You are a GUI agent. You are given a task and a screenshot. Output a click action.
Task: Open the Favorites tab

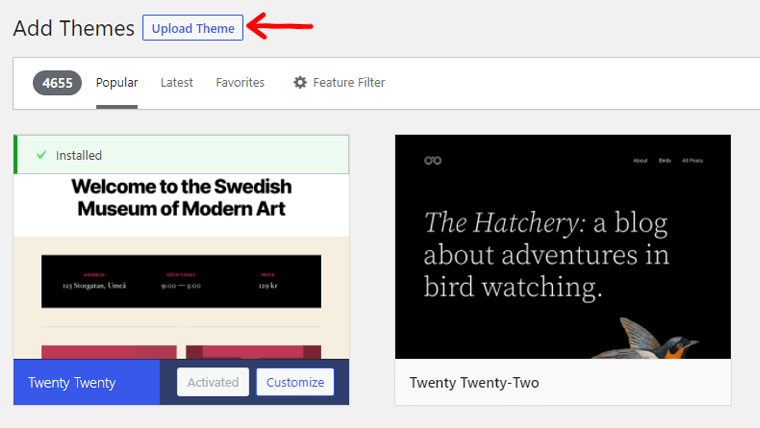240,83
